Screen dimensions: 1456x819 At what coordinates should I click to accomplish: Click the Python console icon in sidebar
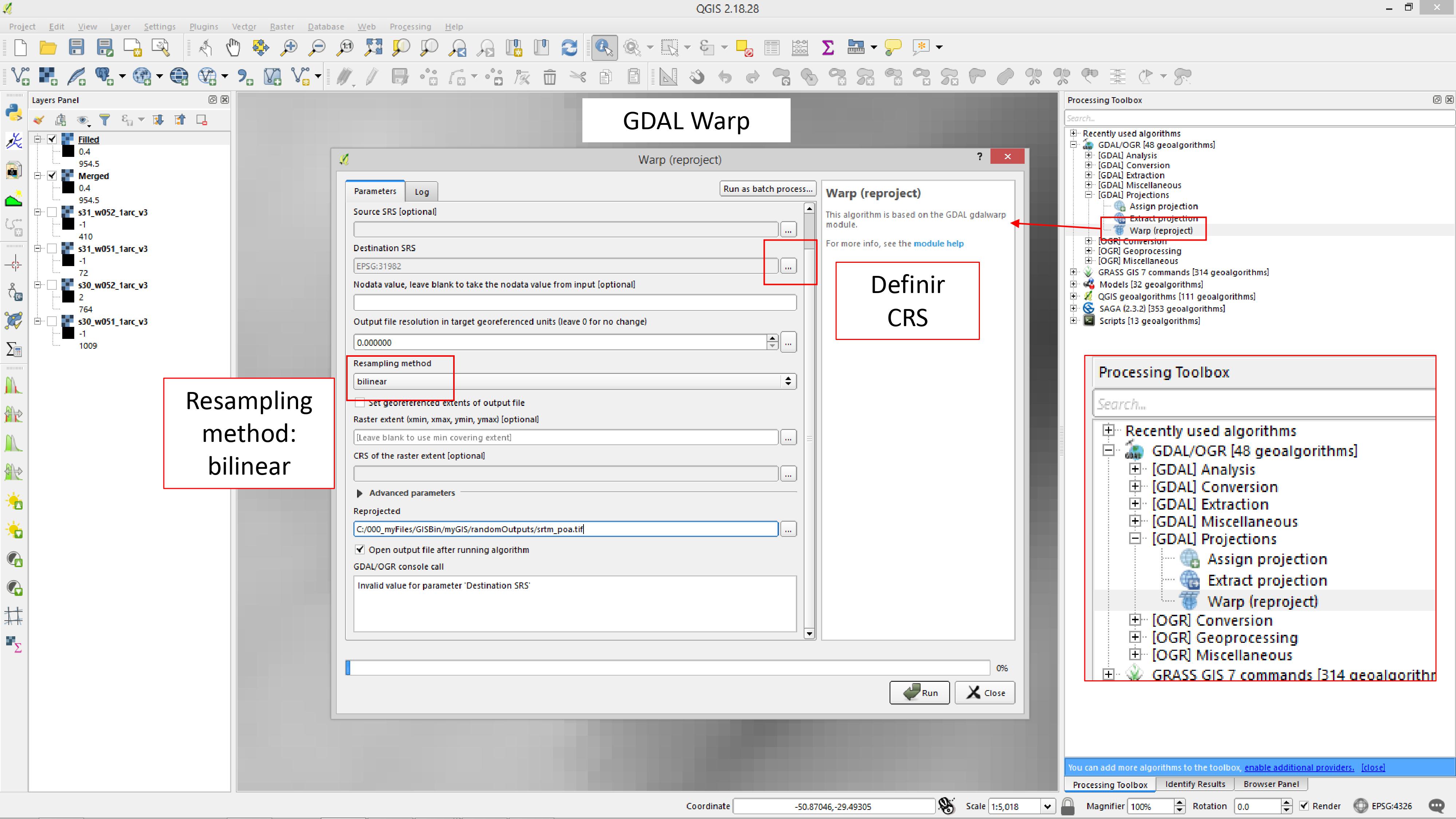(13, 112)
